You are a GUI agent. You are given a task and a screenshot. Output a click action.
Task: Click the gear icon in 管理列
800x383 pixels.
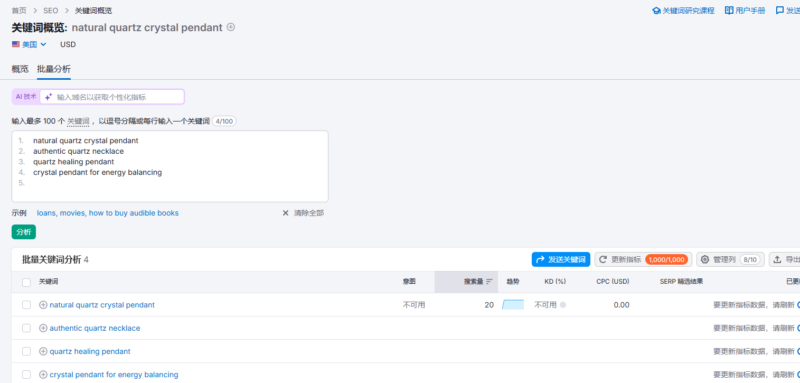pyautogui.click(x=705, y=260)
